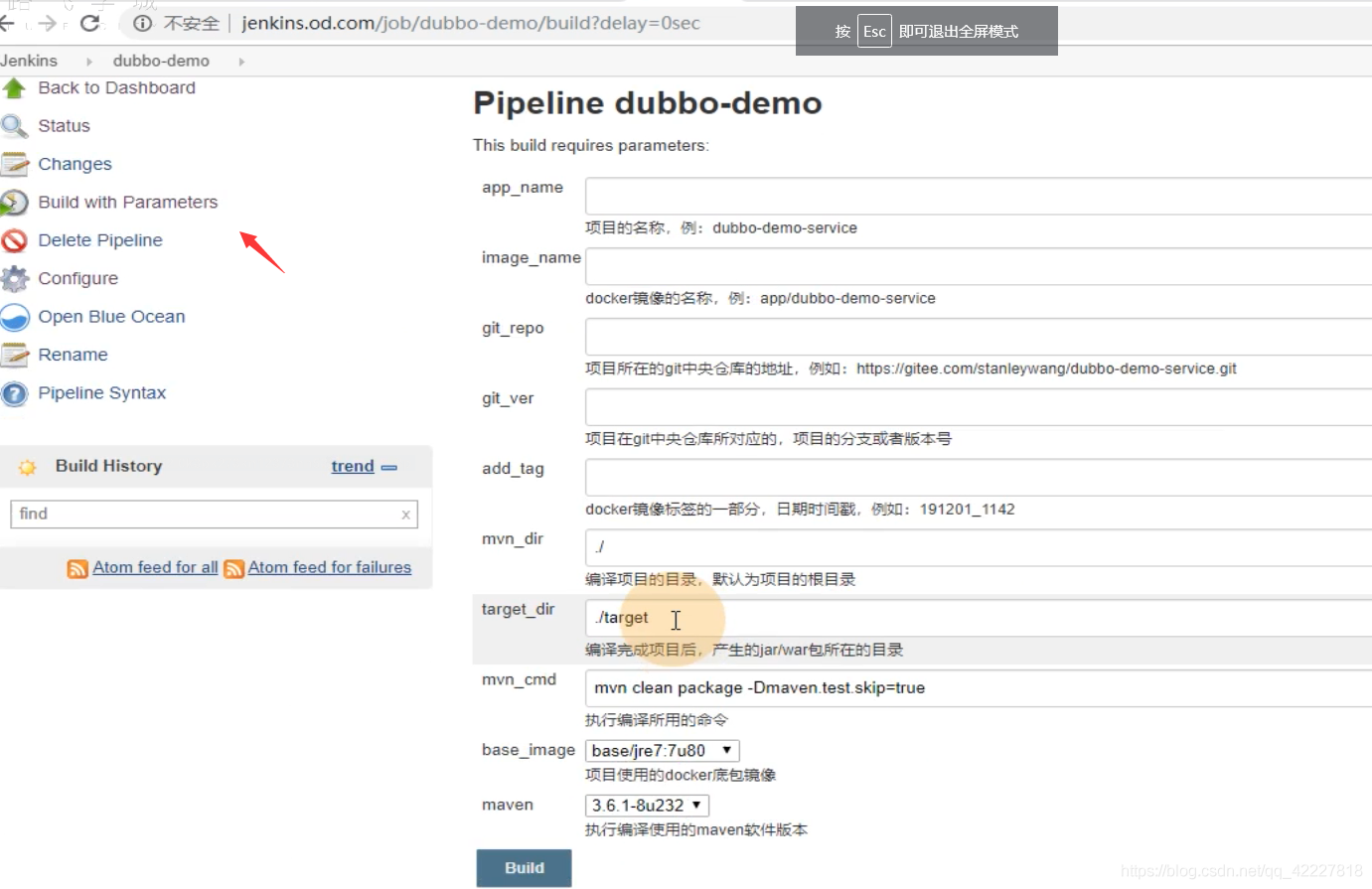Open Configure for the pipeline

(x=77, y=279)
